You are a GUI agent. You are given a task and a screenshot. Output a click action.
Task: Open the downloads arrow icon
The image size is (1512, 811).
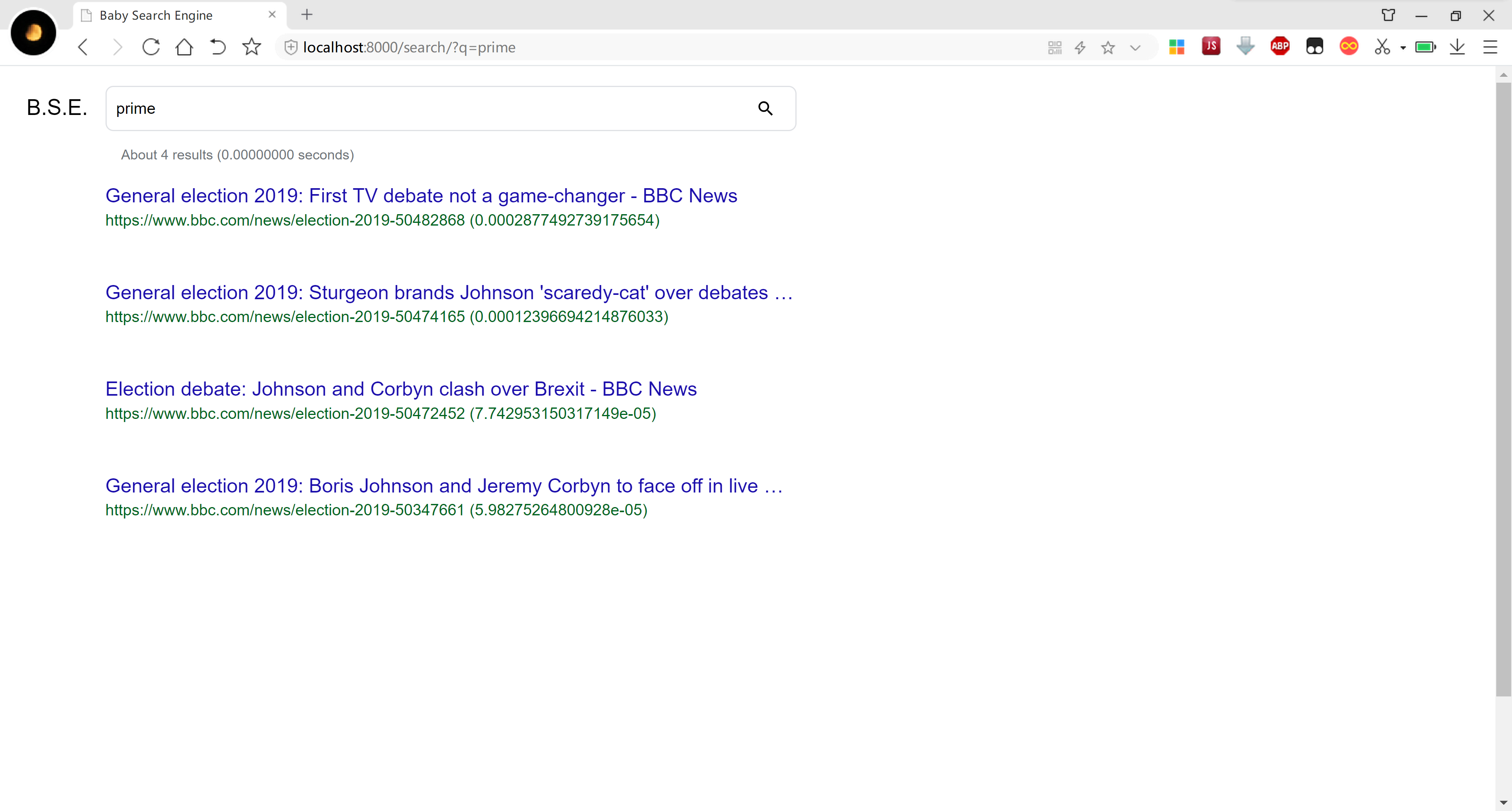[1457, 47]
